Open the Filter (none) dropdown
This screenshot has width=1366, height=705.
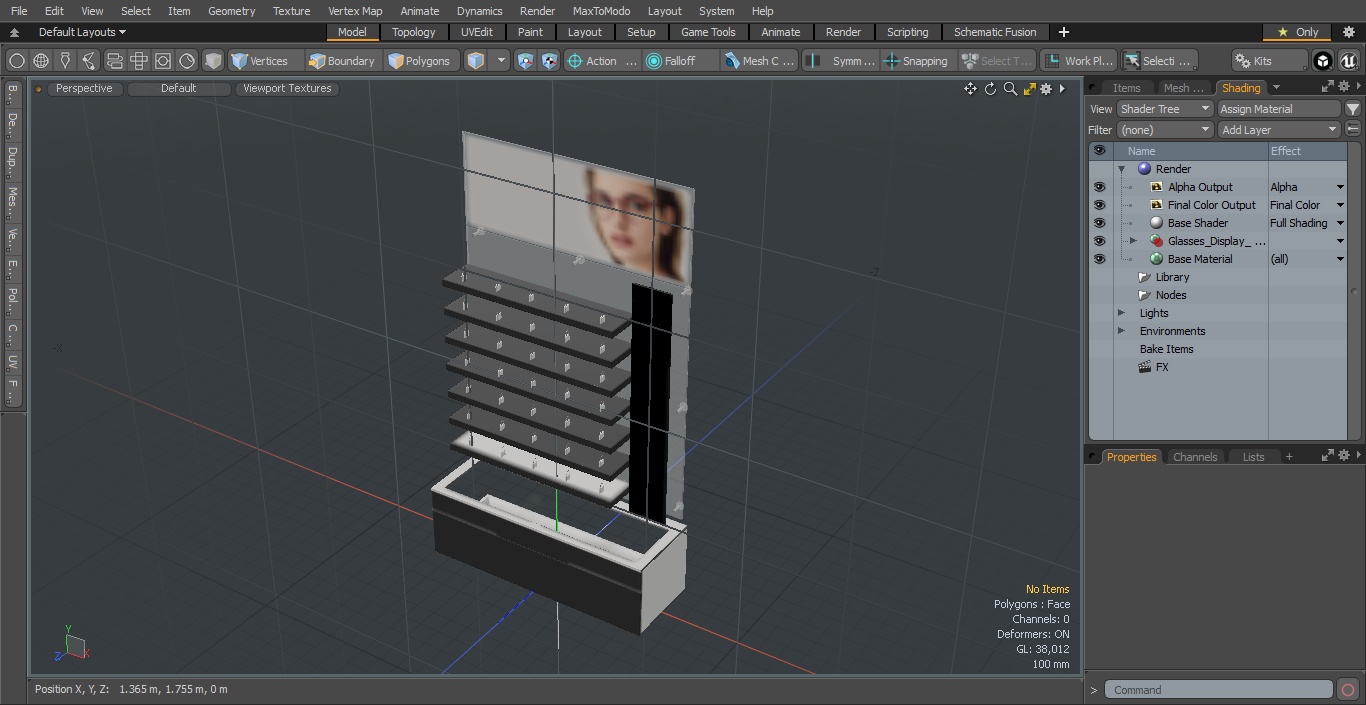(x=1165, y=130)
